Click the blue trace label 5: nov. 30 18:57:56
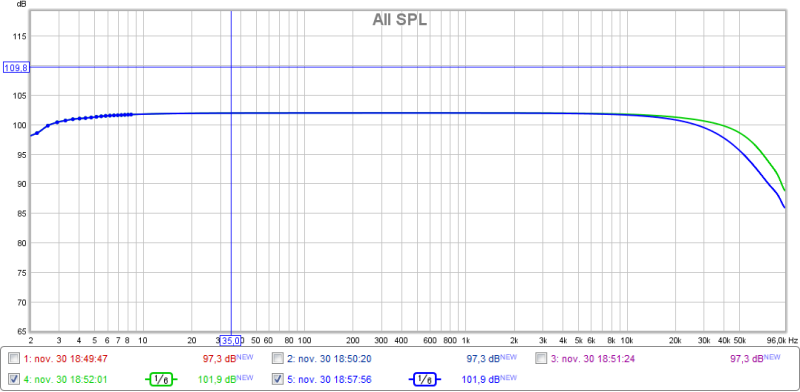This screenshot has width=800, height=392. (x=329, y=379)
